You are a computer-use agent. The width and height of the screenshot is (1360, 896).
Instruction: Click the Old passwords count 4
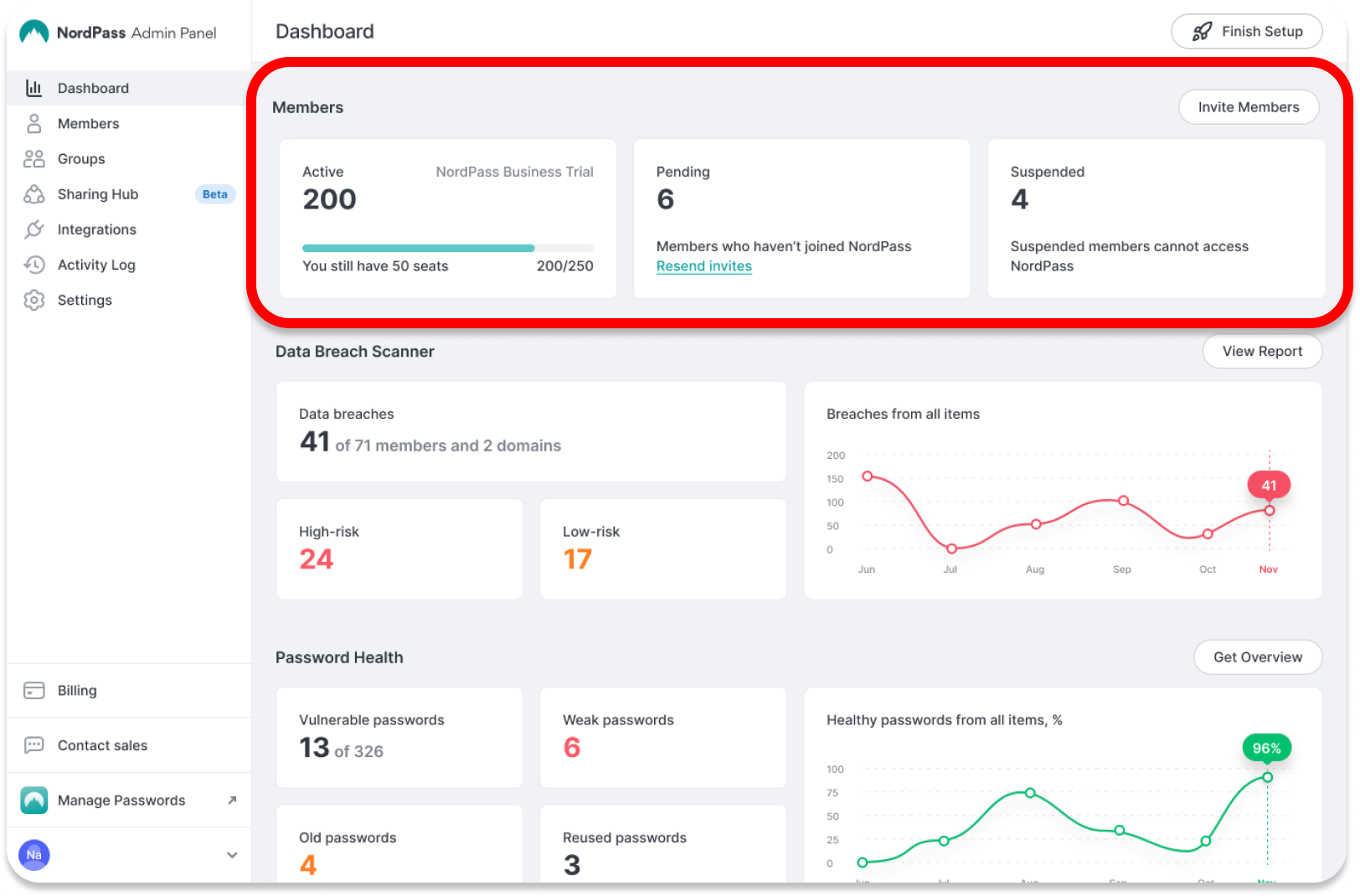(x=308, y=865)
